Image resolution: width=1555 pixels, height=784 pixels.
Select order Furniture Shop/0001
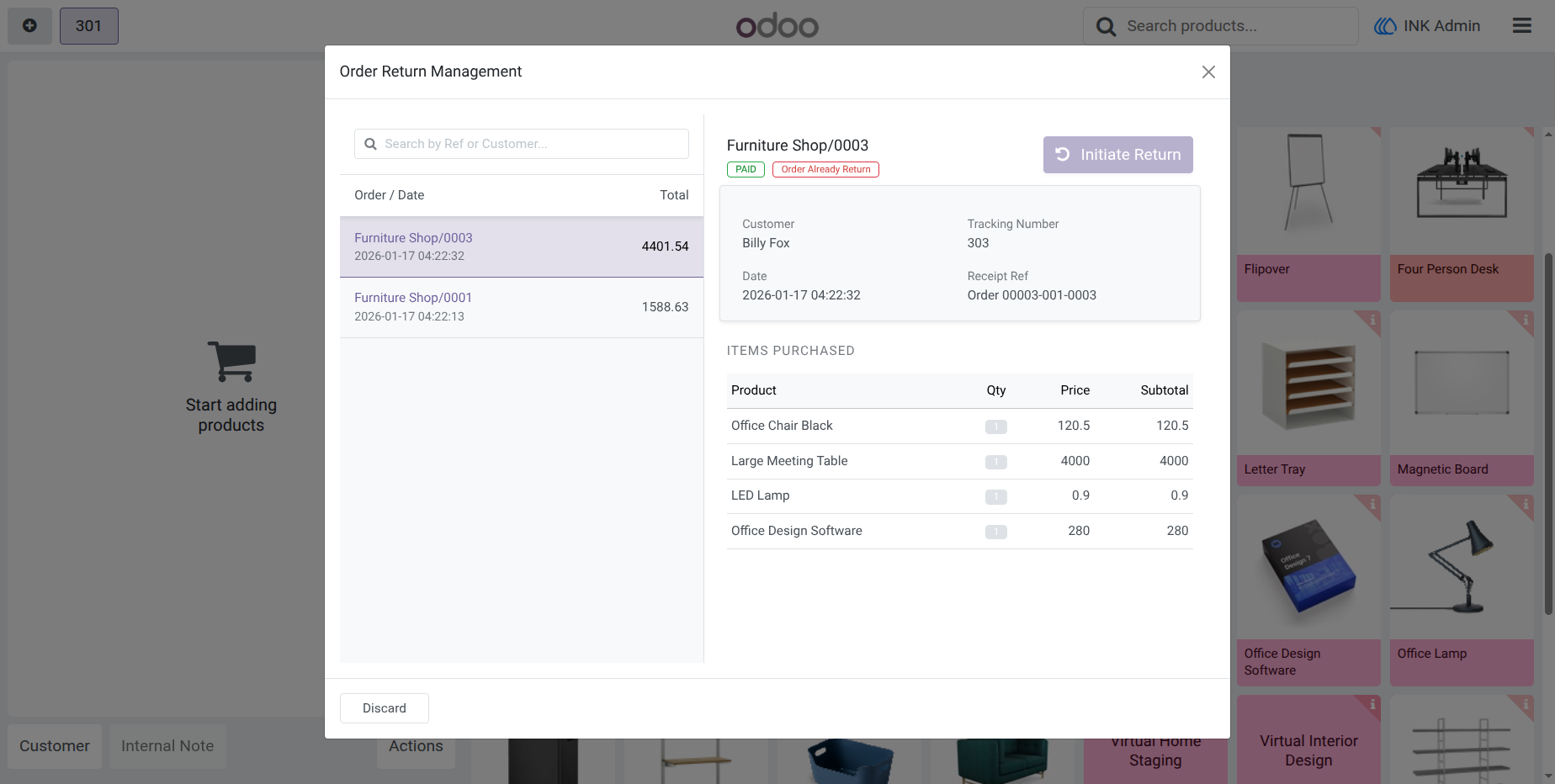522,307
